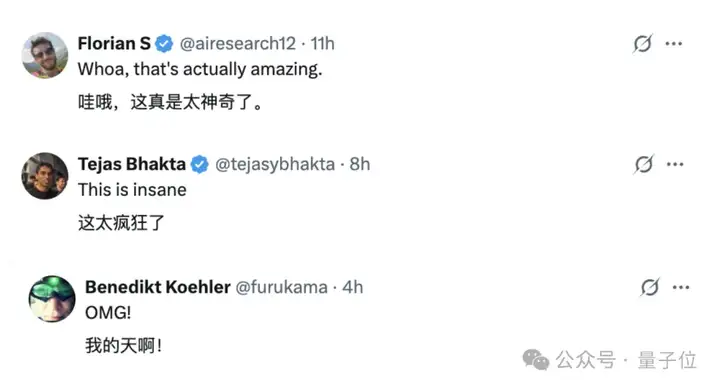
Task: Click Florian S's verified badge
Action: click(x=164, y=44)
